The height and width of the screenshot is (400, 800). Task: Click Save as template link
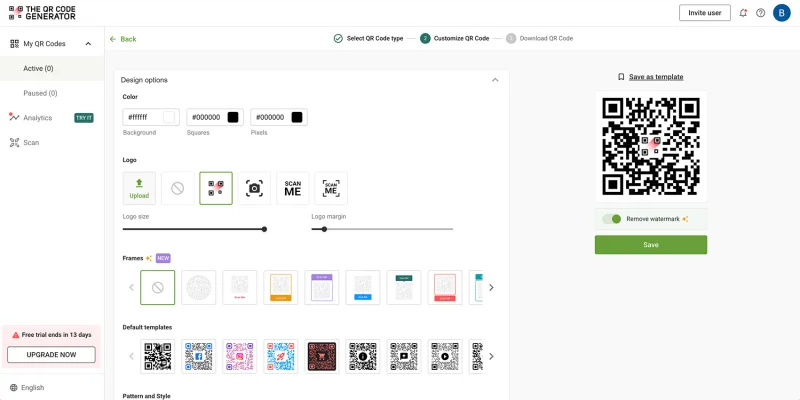coord(651,77)
